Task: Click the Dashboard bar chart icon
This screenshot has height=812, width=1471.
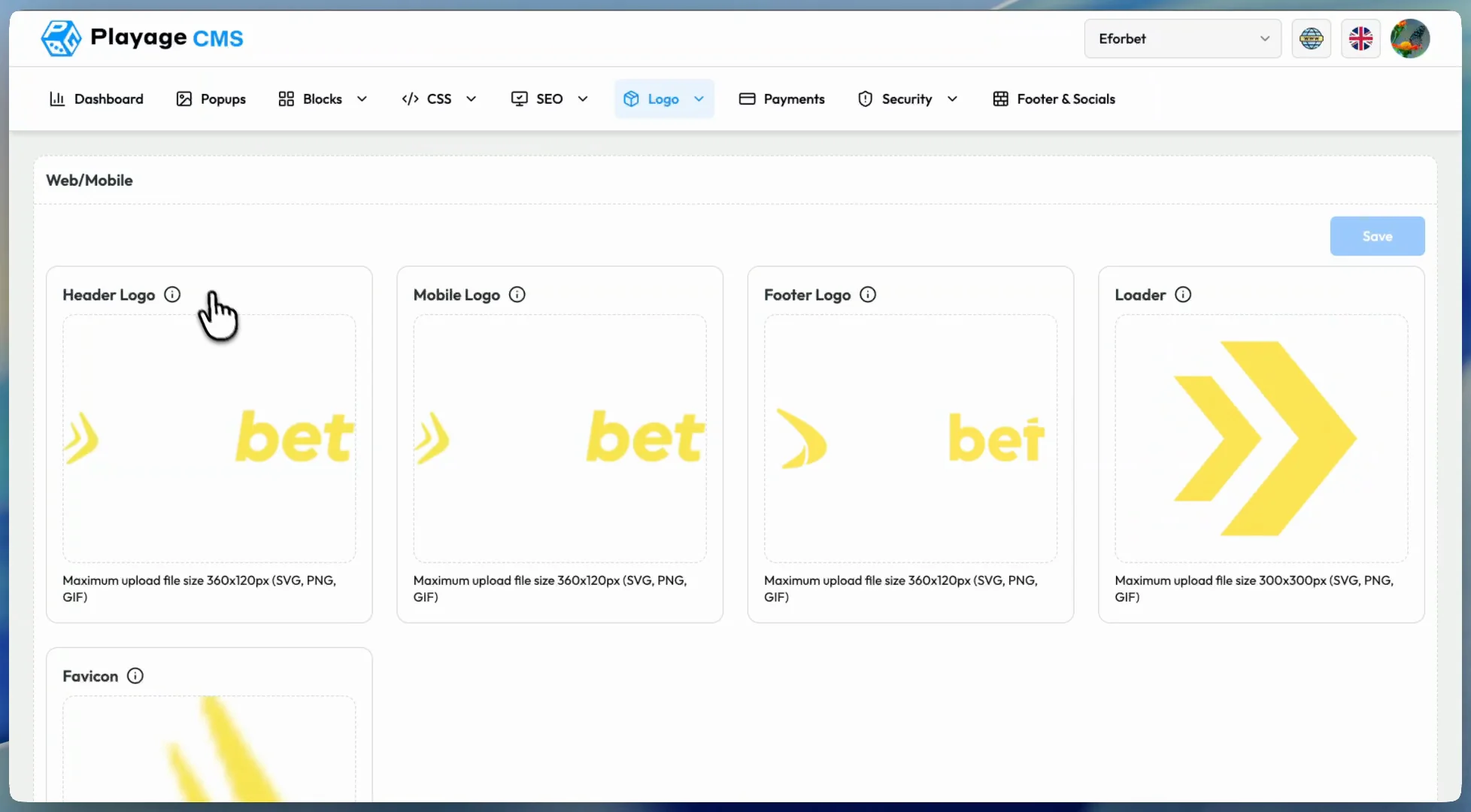Action: click(57, 99)
